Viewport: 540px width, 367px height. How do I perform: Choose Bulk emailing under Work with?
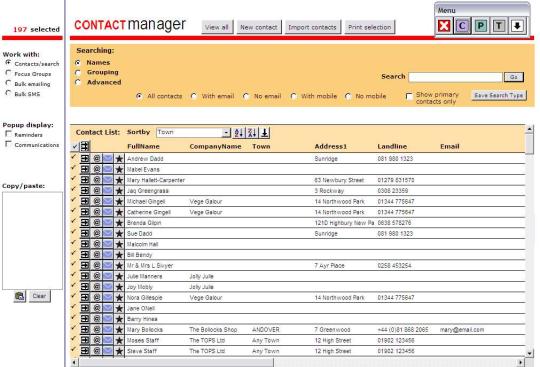[8, 83]
